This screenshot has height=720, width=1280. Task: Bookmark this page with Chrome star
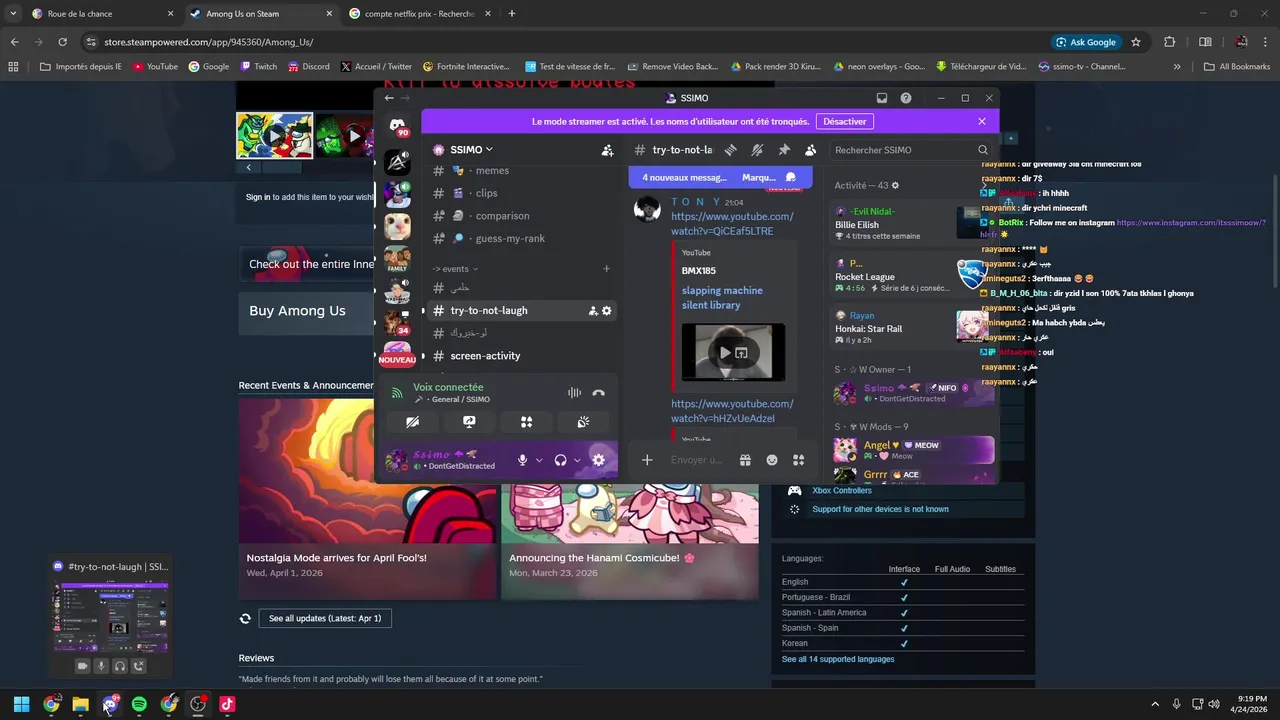[1136, 42]
